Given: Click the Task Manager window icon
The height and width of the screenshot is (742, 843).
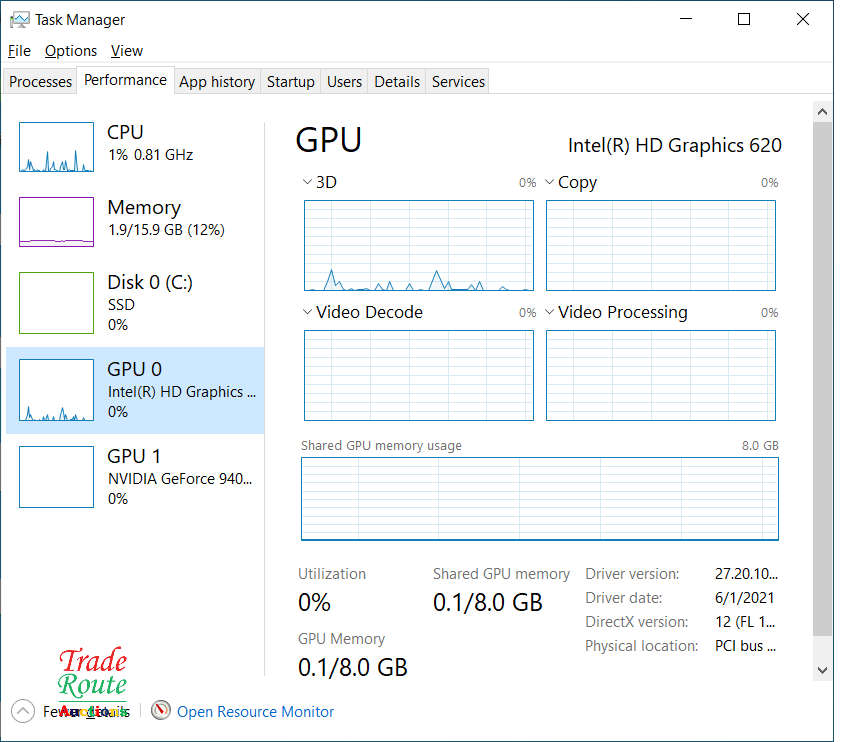Looking at the screenshot, I should click(18, 18).
